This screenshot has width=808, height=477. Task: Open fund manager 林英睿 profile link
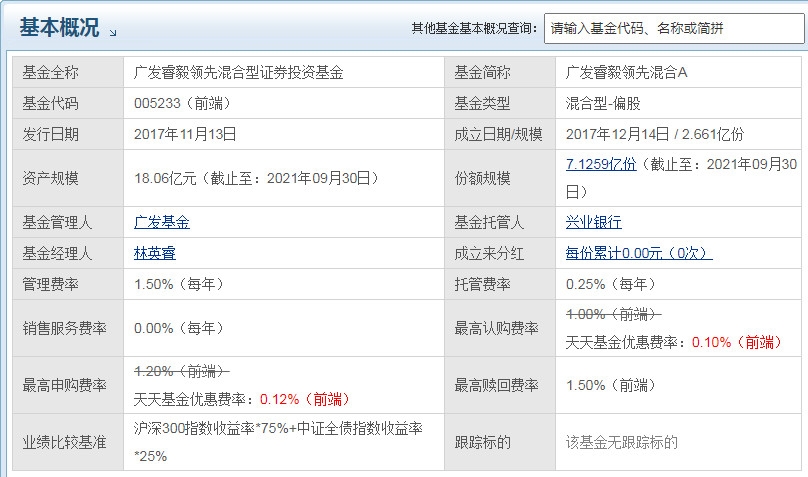point(155,253)
